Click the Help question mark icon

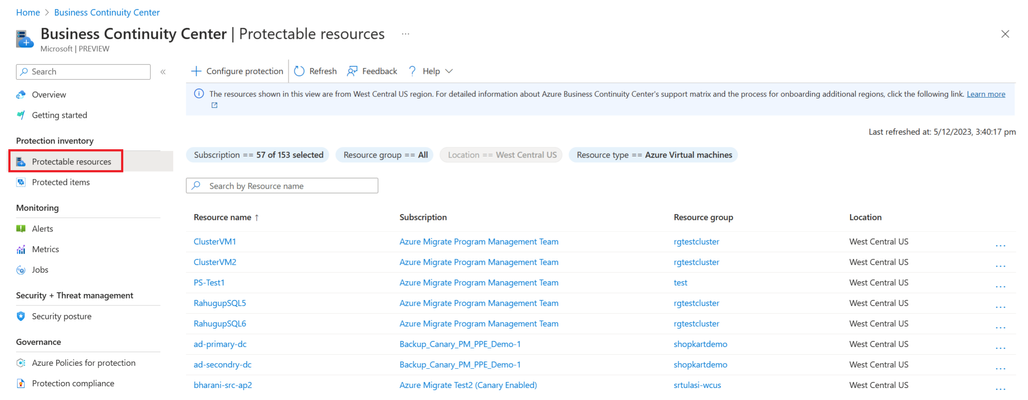412,71
